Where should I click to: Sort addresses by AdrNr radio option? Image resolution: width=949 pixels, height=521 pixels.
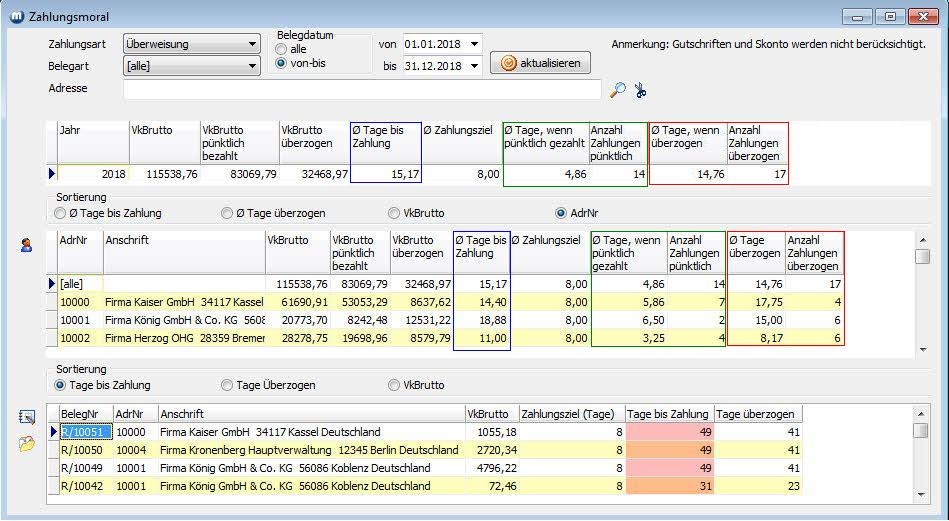coord(561,213)
